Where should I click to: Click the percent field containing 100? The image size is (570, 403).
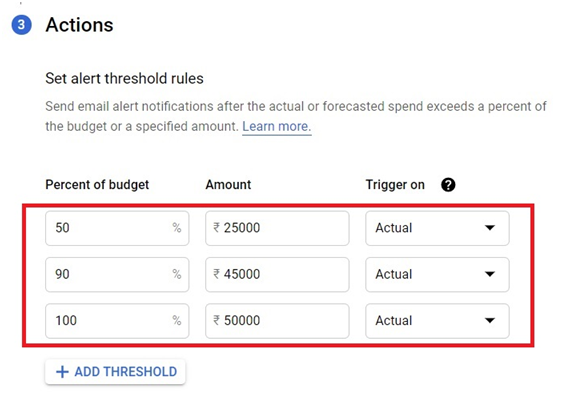pyautogui.click(x=117, y=321)
